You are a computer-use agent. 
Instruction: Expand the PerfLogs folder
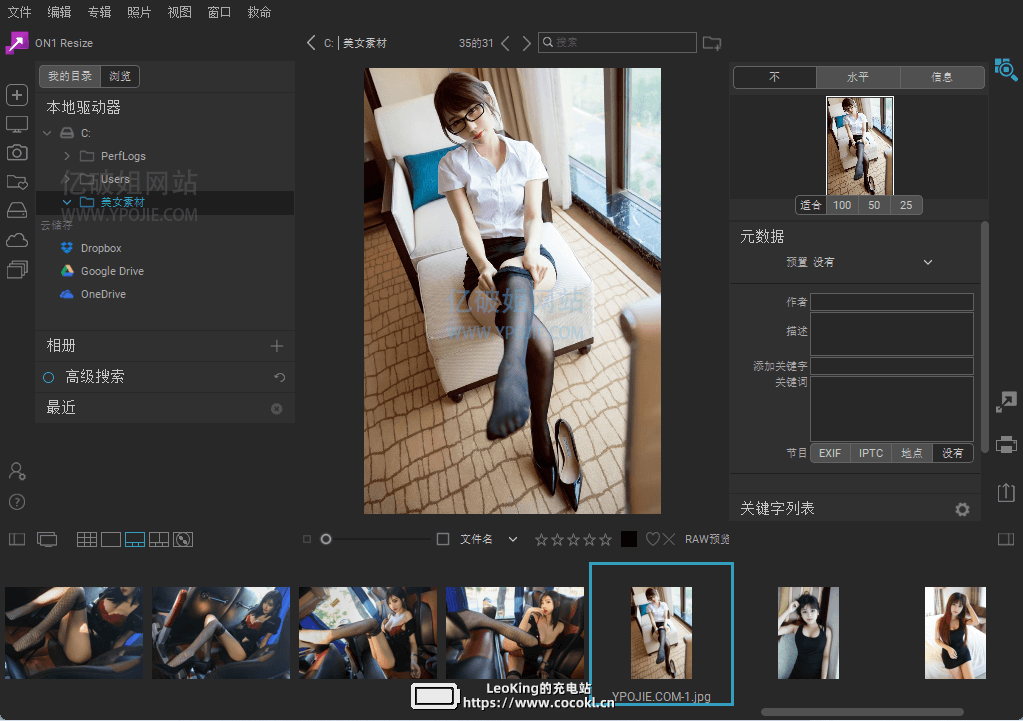67,156
